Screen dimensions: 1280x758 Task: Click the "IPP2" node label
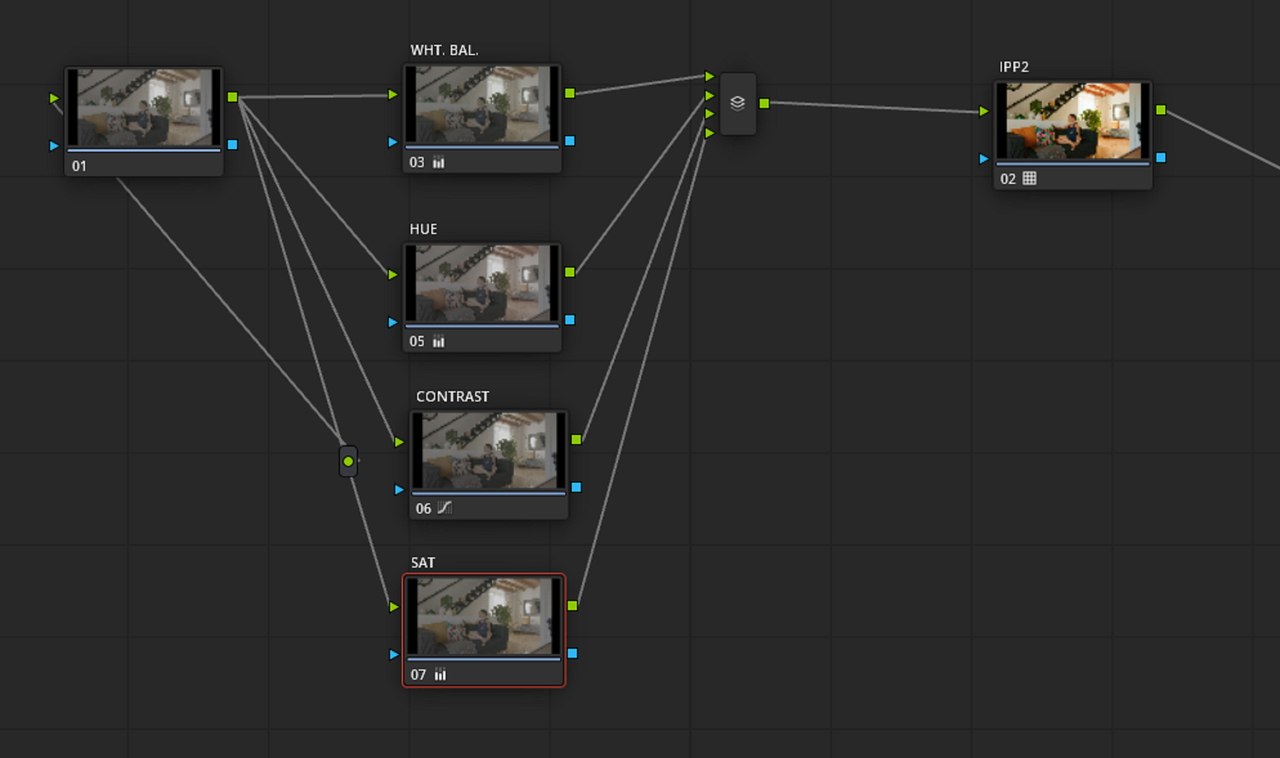point(1014,67)
